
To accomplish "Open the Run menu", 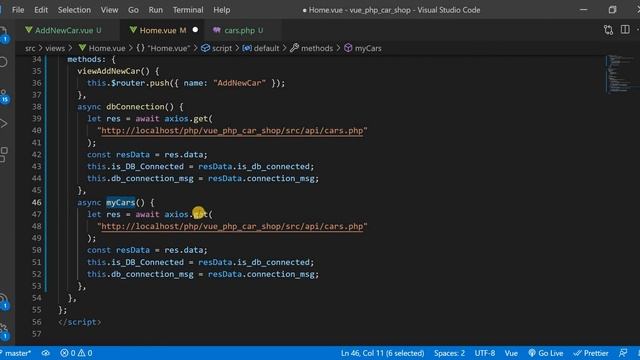I will [x=156, y=10].
